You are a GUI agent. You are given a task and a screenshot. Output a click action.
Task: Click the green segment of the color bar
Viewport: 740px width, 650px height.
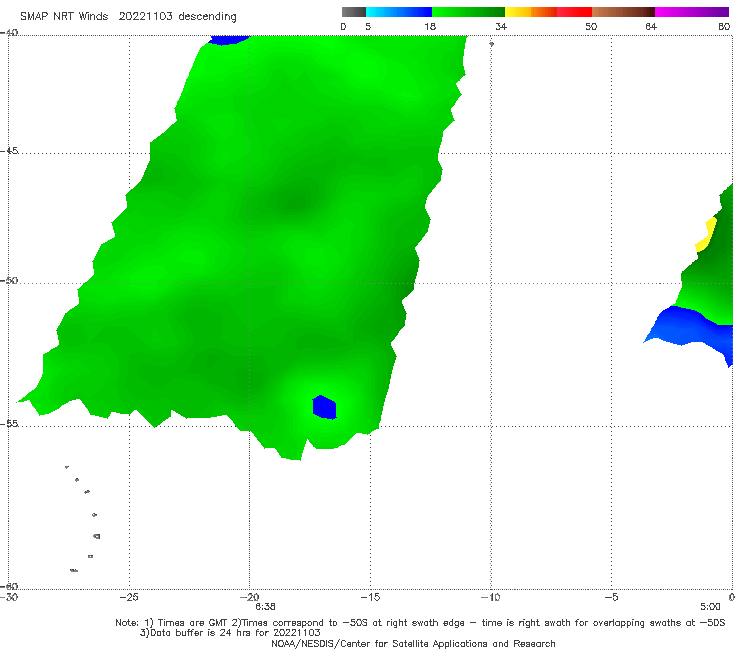tap(469, 12)
